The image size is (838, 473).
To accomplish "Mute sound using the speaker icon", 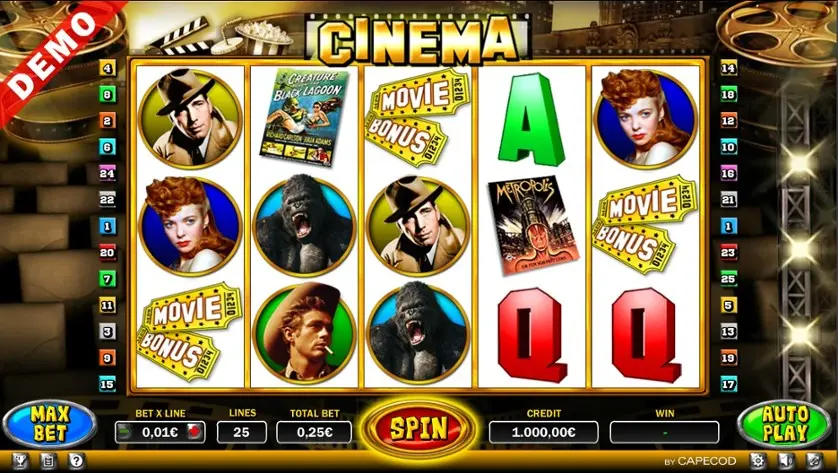I will 785,460.
